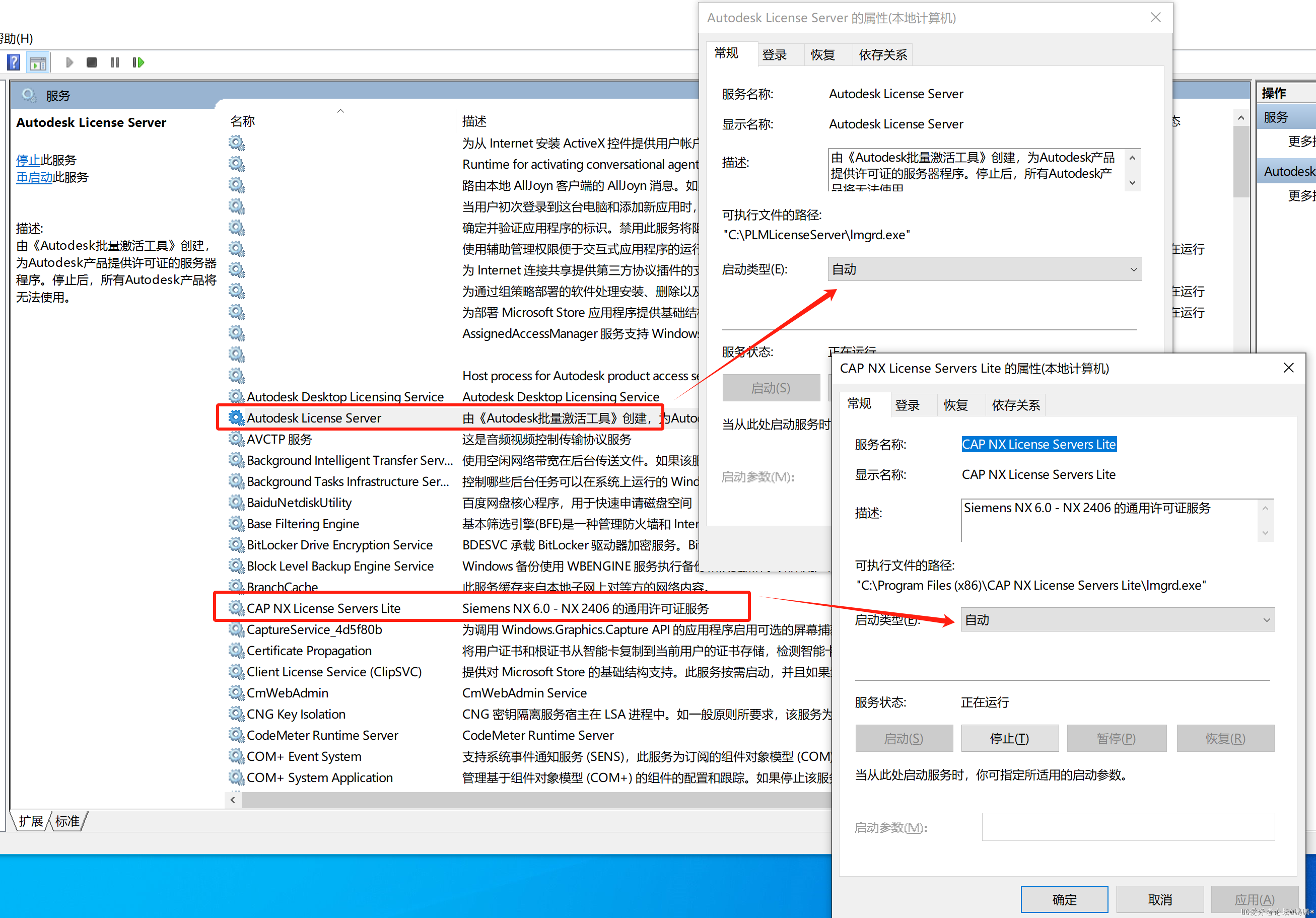This screenshot has height=918, width=1316.
Task: Click the Pause Service toolbar icon
Action: [x=115, y=62]
